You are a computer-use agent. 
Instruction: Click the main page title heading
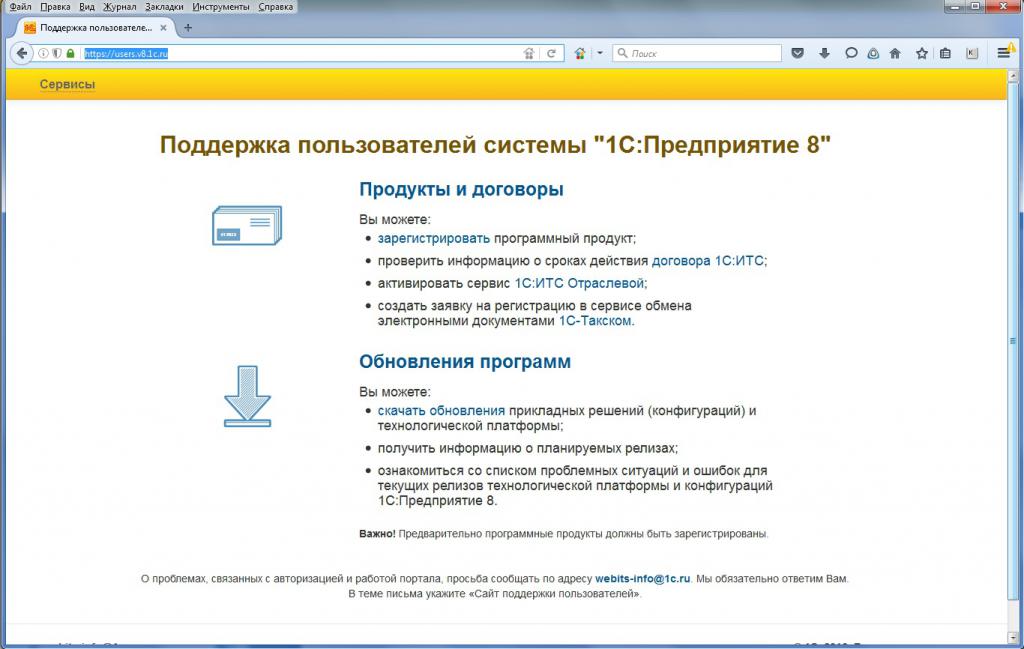(495, 145)
